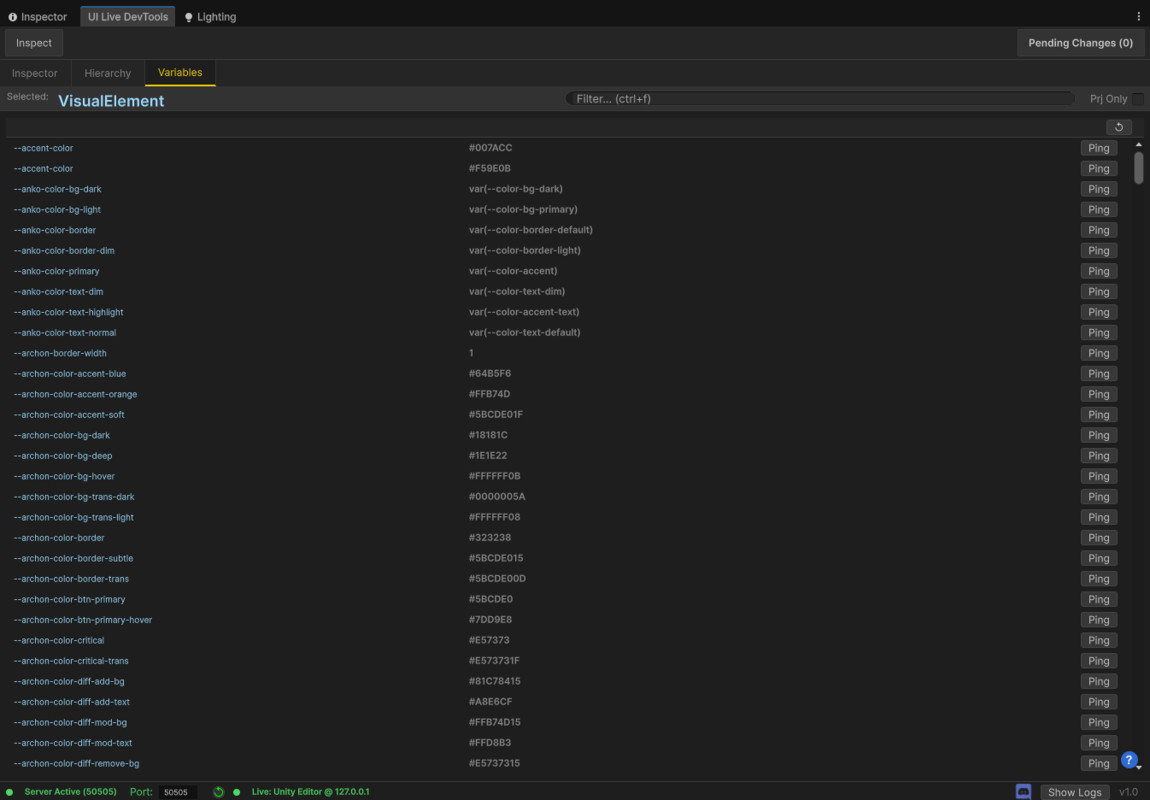Click the Inspect button
The image size is (1150, 800).
pos(34,43)
